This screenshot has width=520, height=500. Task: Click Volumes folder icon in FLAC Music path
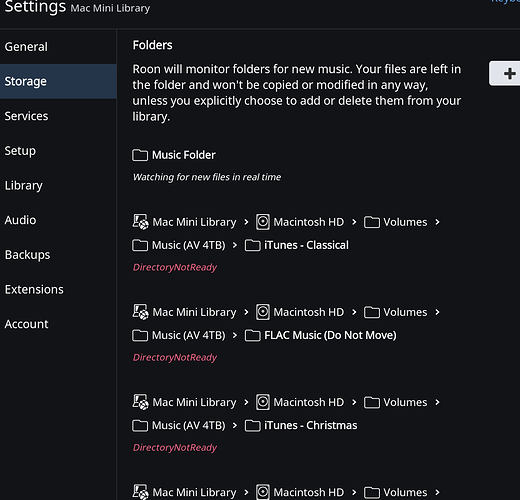(x=372, y=312)
